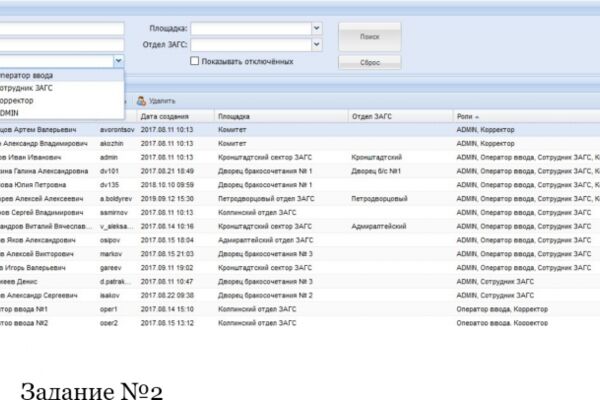Screen dimensions: 600x400
Task: Click date 2017.09.11 19:02
Action: [167, 268]
